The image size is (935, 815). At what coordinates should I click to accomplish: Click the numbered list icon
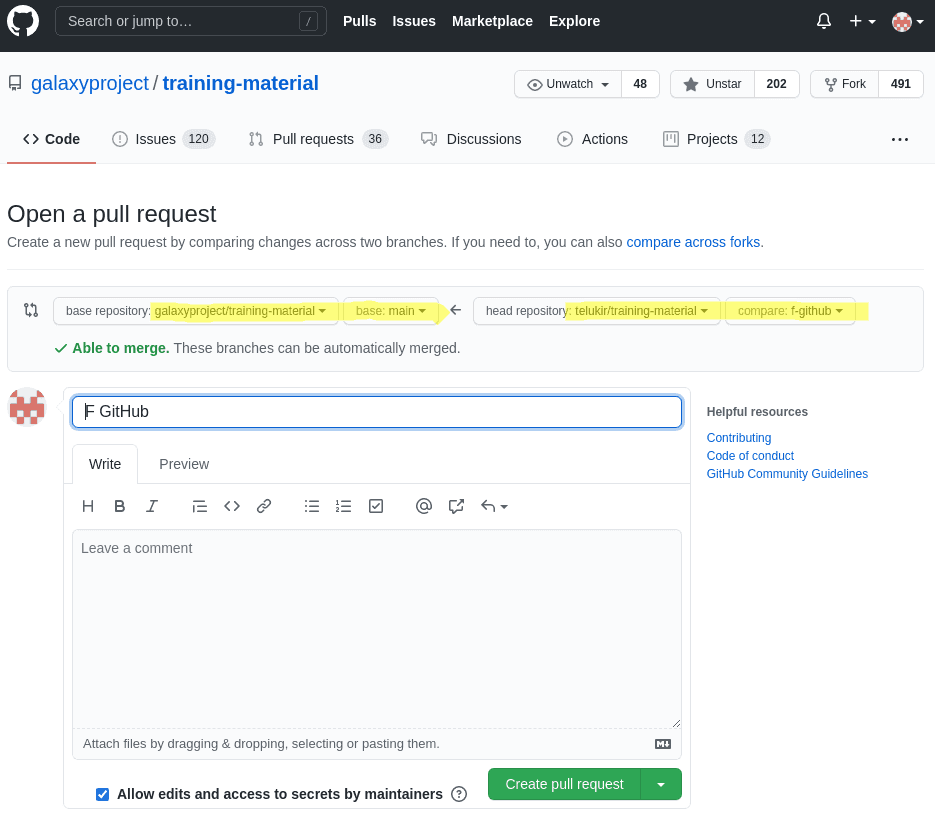(x=343, y=506)
